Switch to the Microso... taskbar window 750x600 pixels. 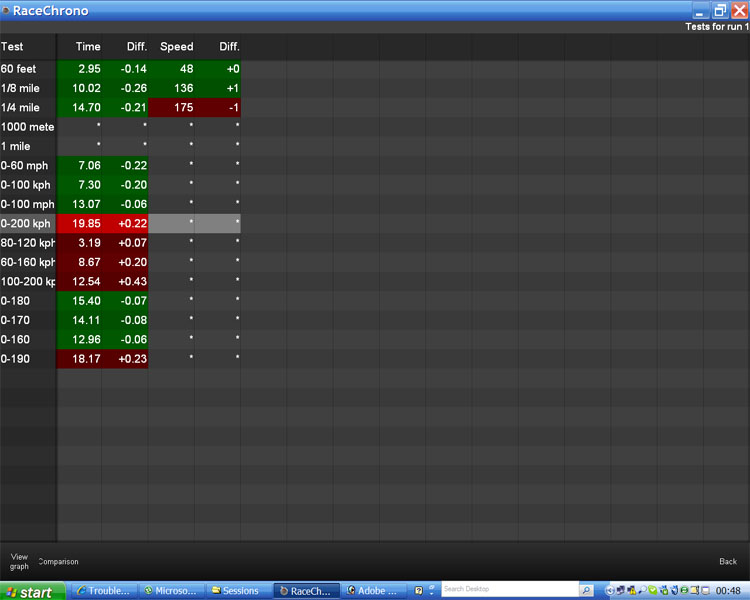[170, 591]
